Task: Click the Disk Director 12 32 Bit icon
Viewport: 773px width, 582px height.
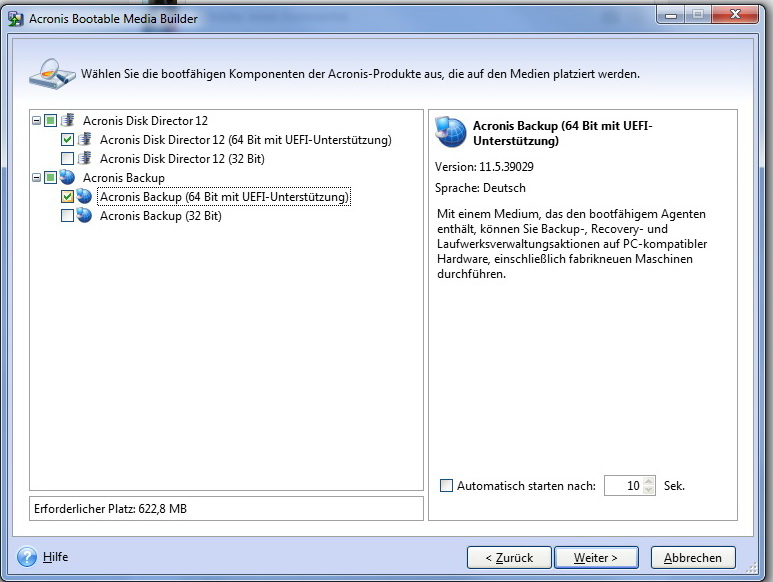Action: point(84,159)
